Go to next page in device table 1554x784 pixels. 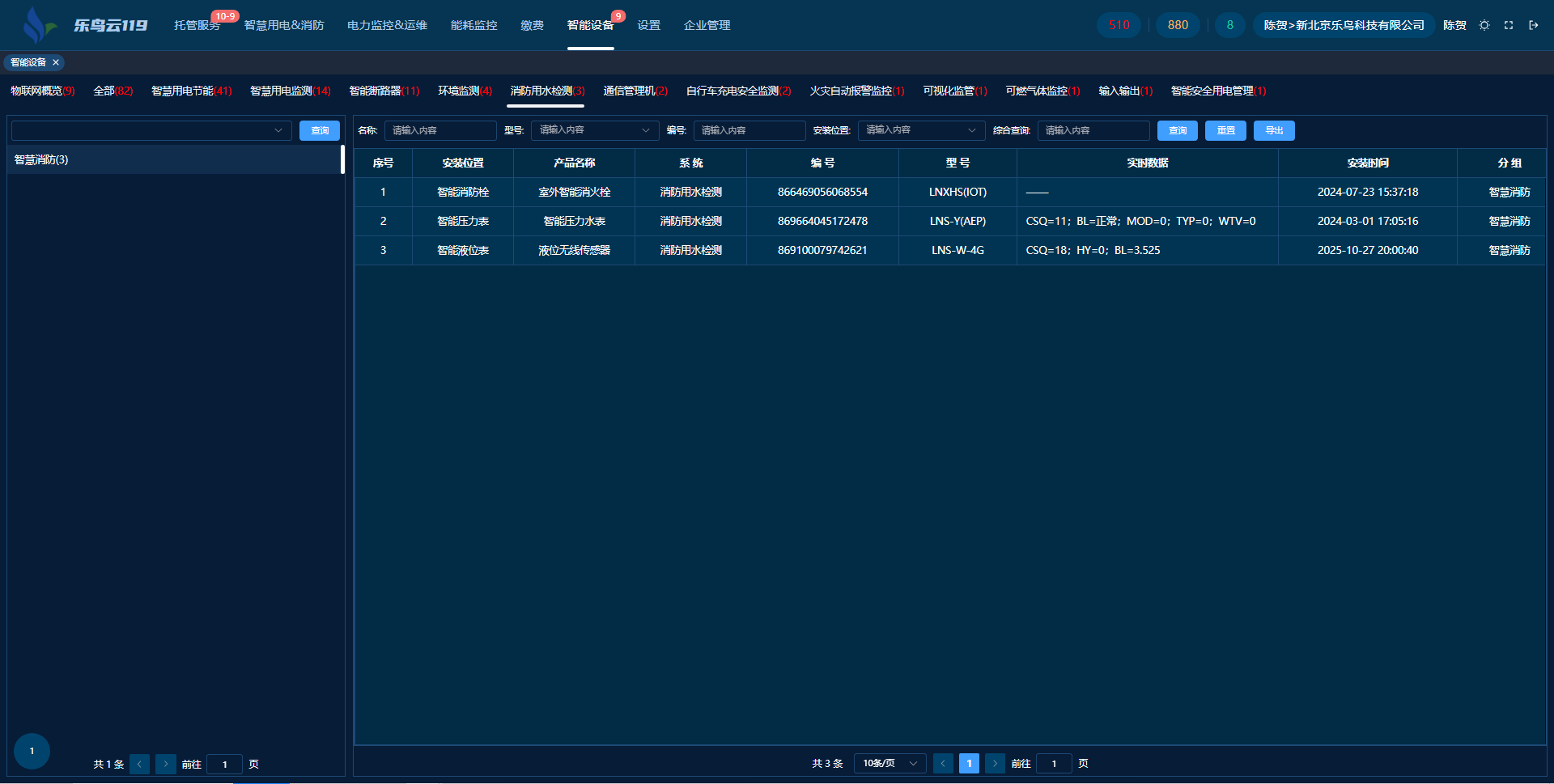click(x=995, y=763)
